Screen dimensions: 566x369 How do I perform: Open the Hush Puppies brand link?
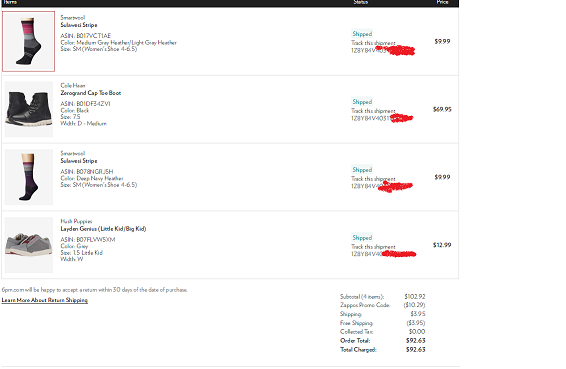click(x=76, y=221)
